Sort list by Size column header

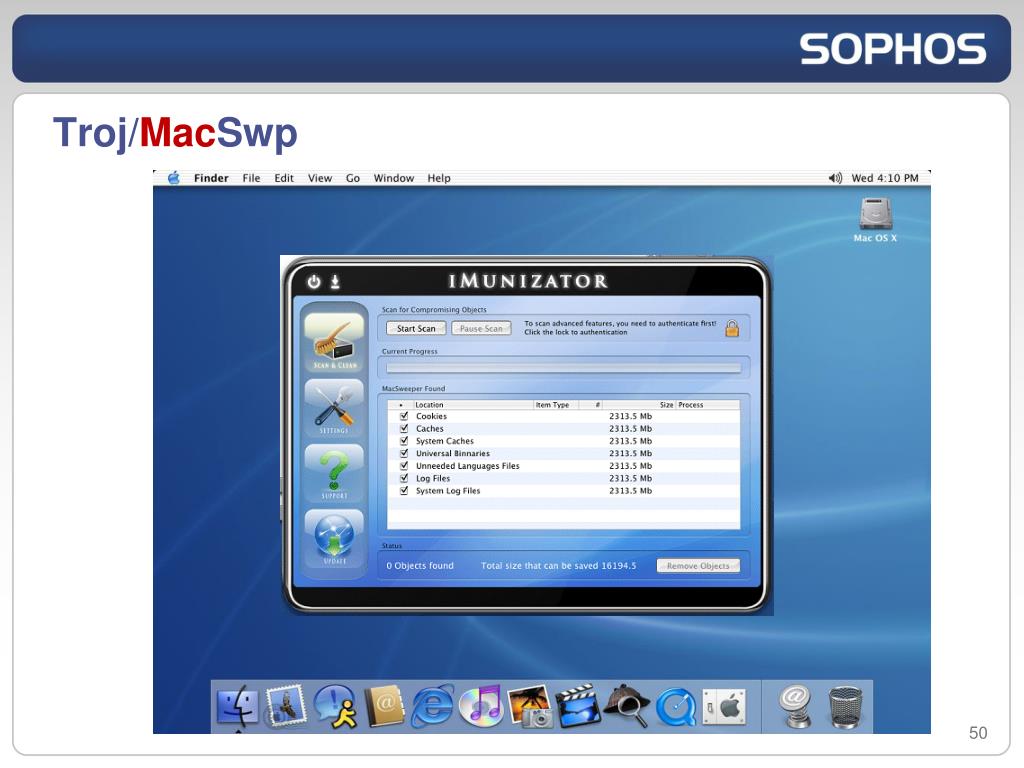click(638, 405)
